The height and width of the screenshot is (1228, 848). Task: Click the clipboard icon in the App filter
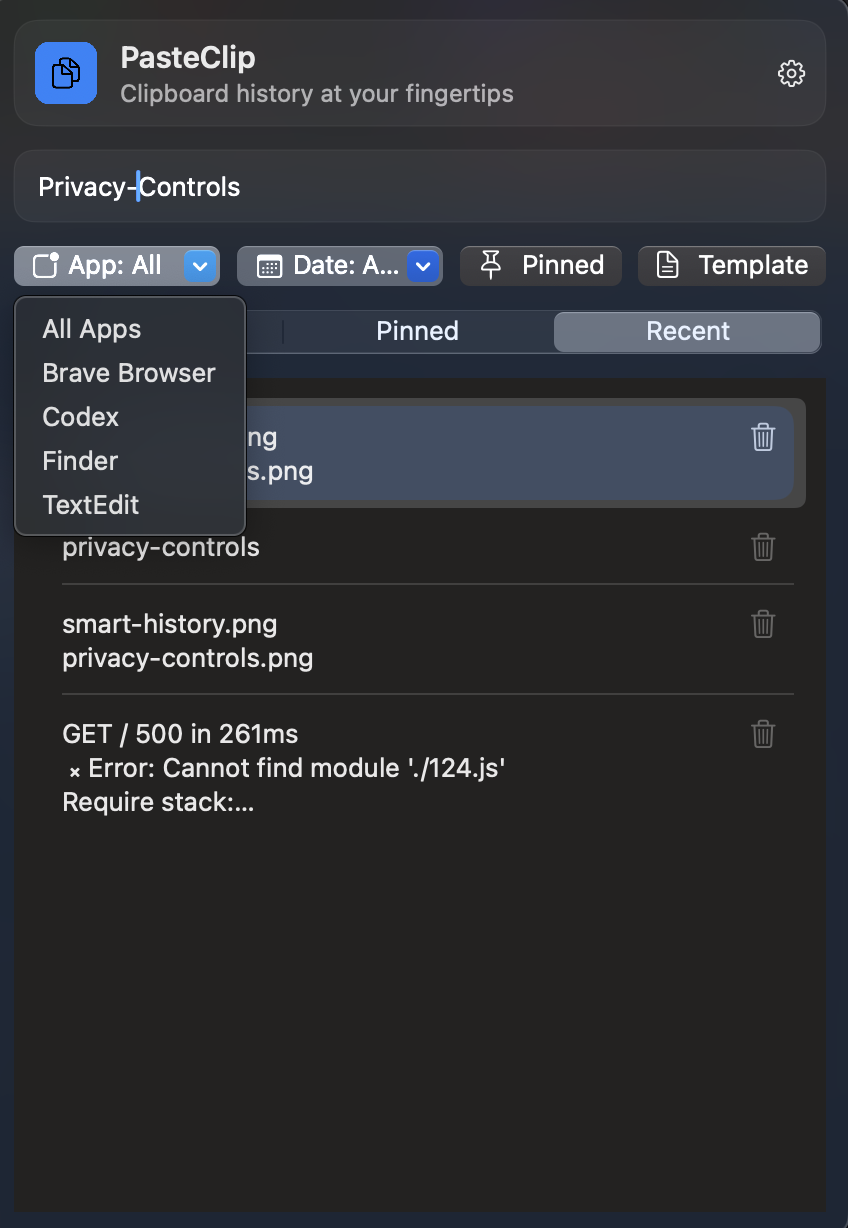coord(43,265)
